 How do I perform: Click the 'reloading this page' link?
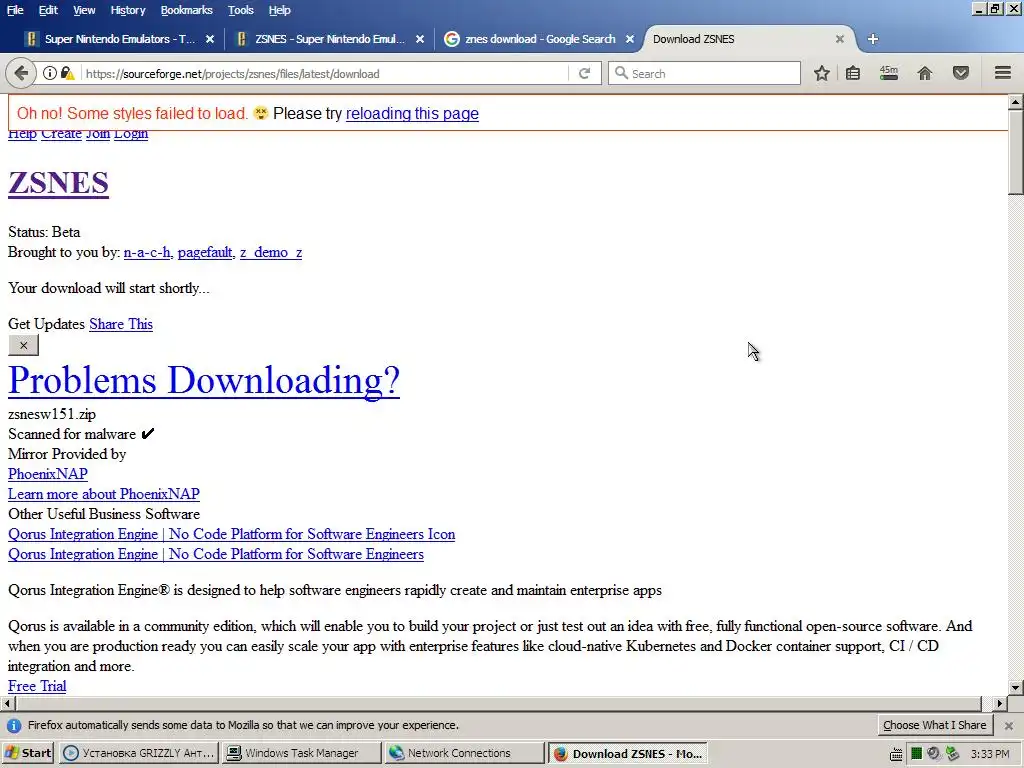[x=412, y=114]
